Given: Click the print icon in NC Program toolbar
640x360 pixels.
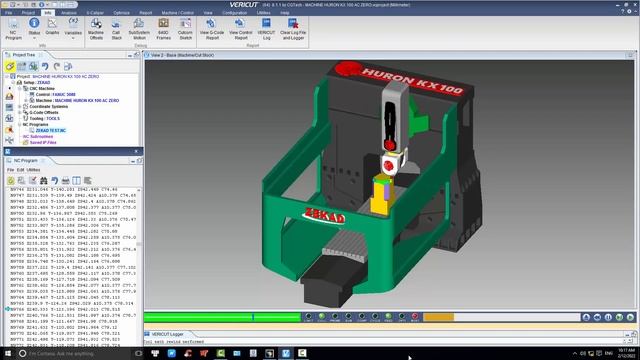Looking at the screenshot, I should (65, 180).
